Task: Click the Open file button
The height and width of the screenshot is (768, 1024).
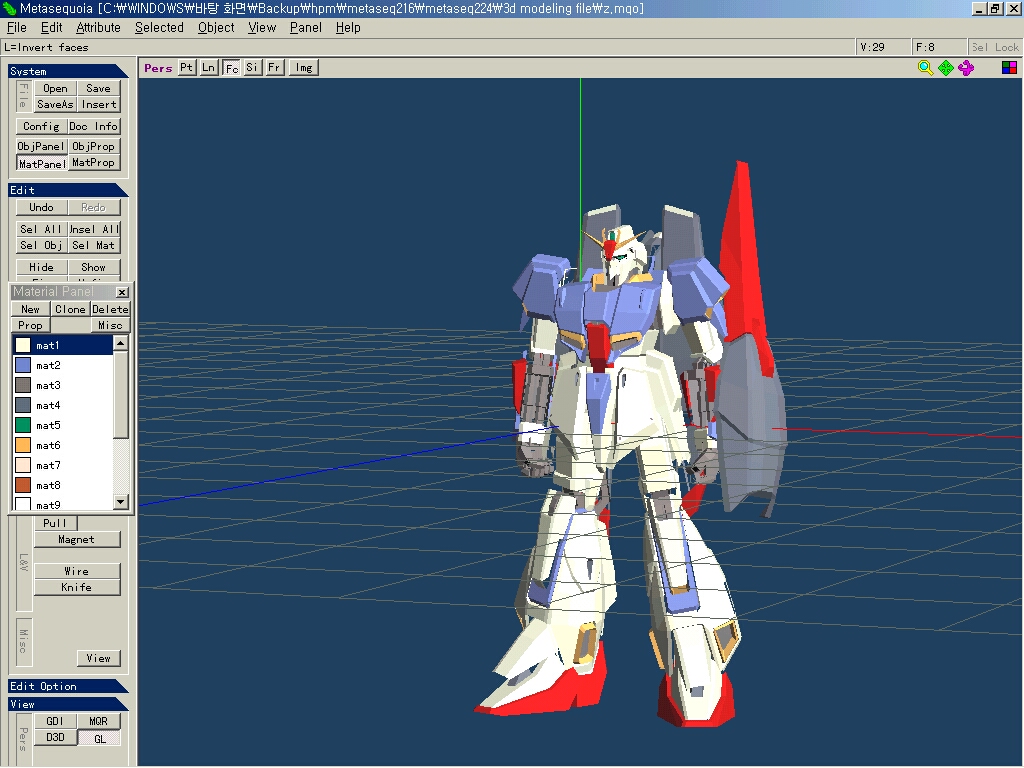Action: [55, 88]
